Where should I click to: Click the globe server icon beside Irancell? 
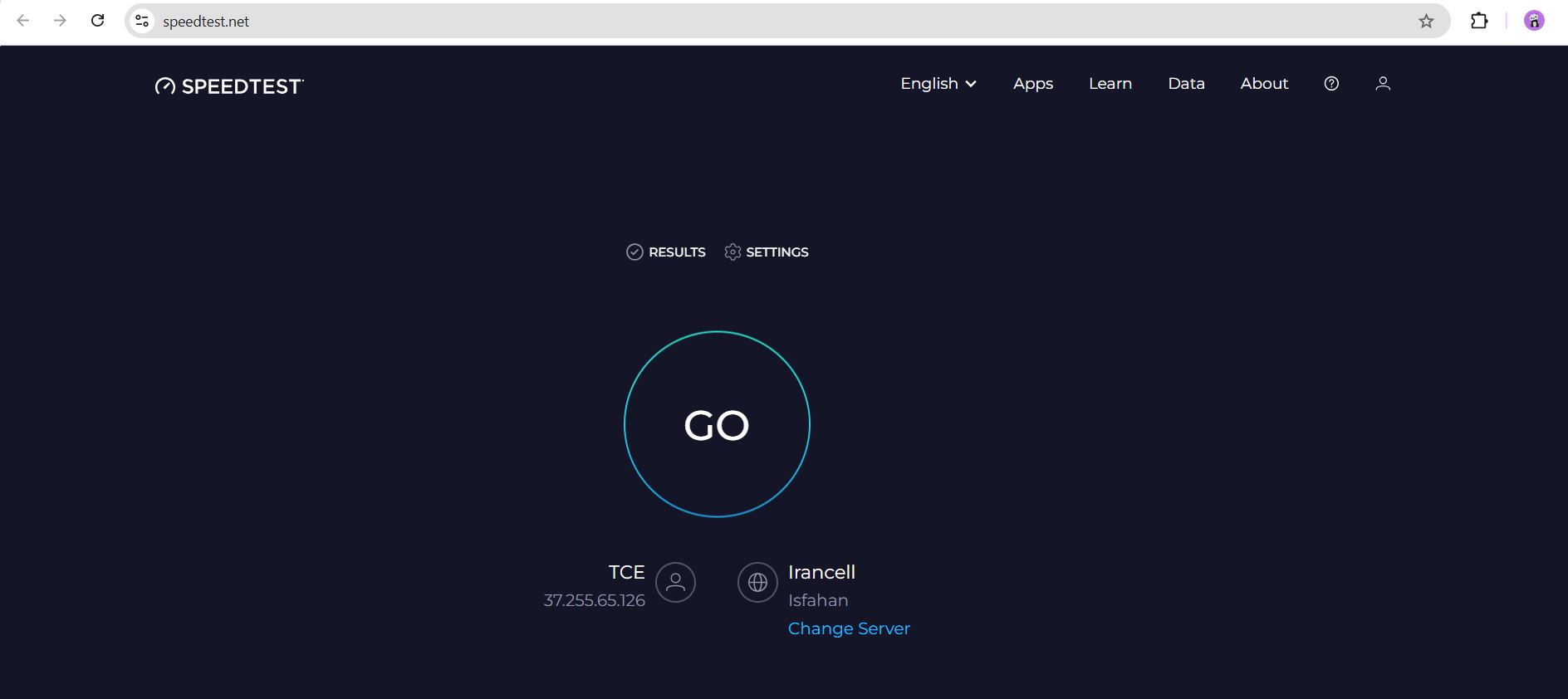point(757,582)
